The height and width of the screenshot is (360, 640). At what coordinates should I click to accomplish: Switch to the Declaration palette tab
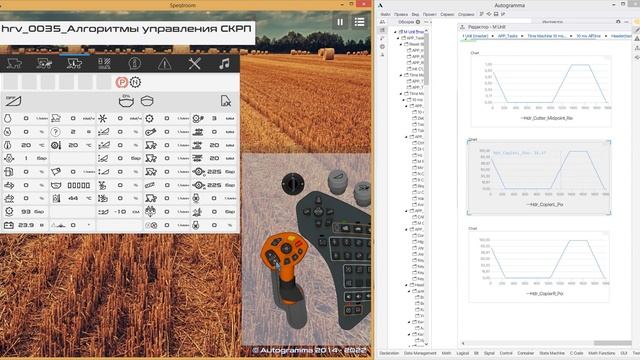[389, 353]
